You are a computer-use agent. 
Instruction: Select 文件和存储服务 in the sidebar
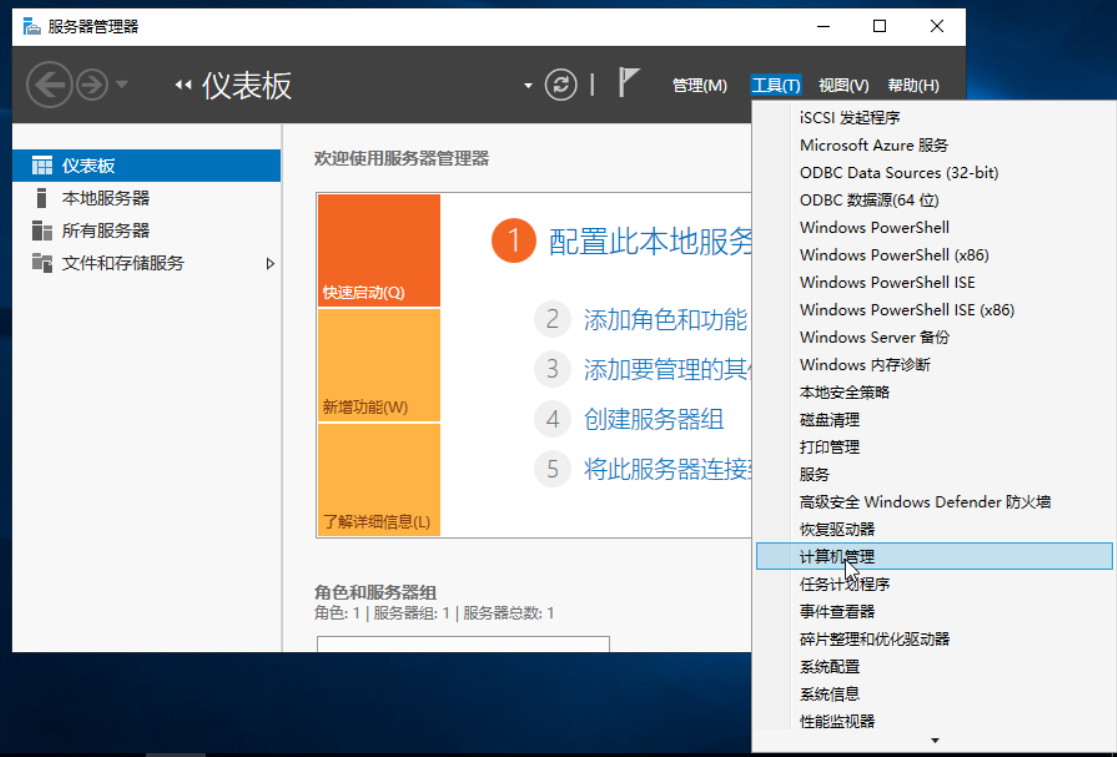pyautogui.click(x=147, y=263)
